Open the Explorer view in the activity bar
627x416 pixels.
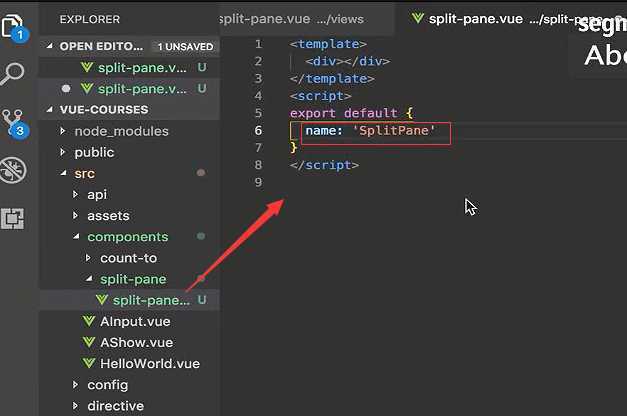(x=14, y=26)
